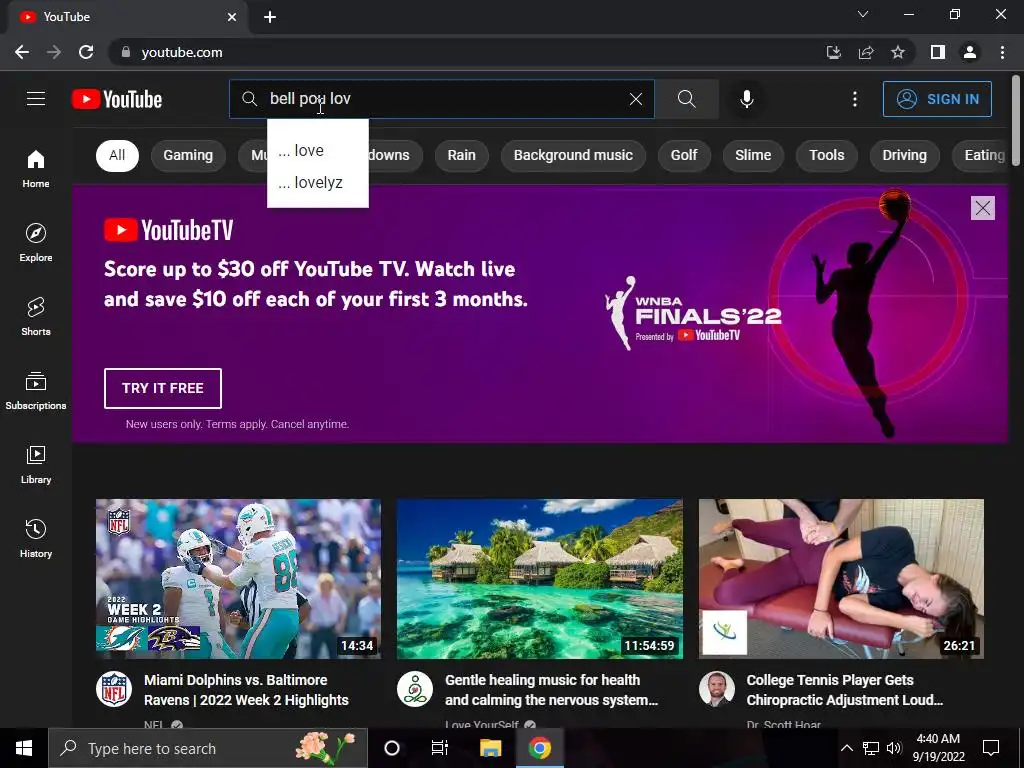
Task: Share this page via address bar icon
Action: pyautogui.click(x=866, y=52)
